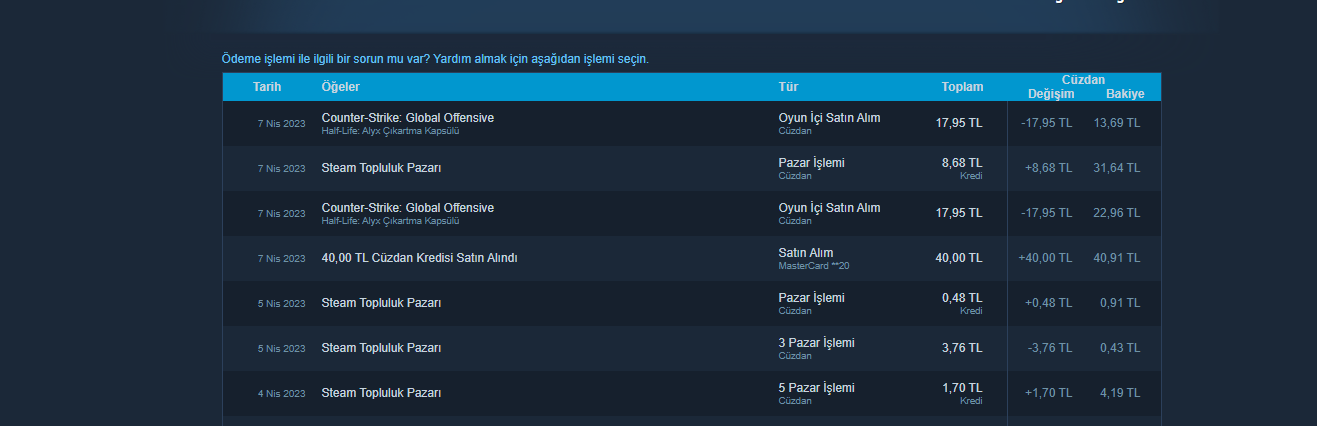Click the Tarih column header
1317x426 pixels.
point(267,87)
